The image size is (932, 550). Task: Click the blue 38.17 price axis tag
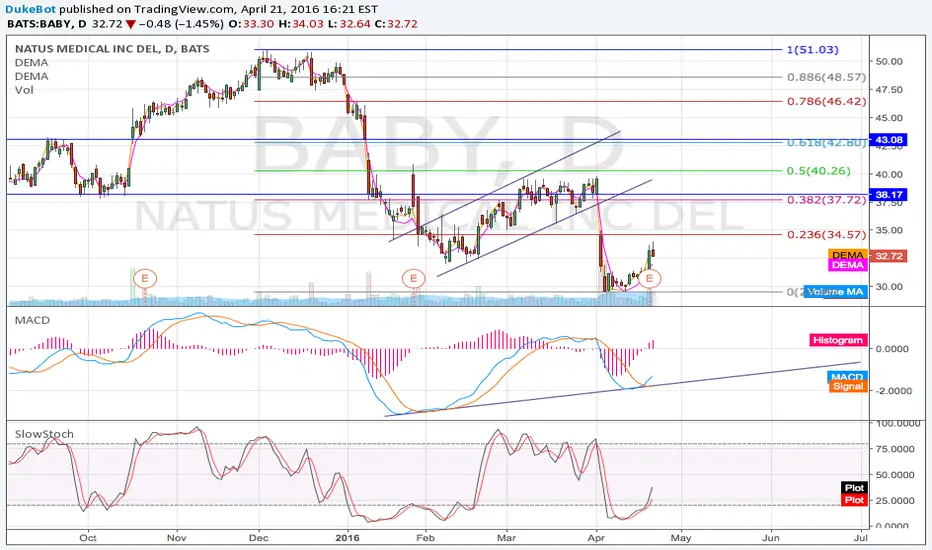[x=888, y=194]
